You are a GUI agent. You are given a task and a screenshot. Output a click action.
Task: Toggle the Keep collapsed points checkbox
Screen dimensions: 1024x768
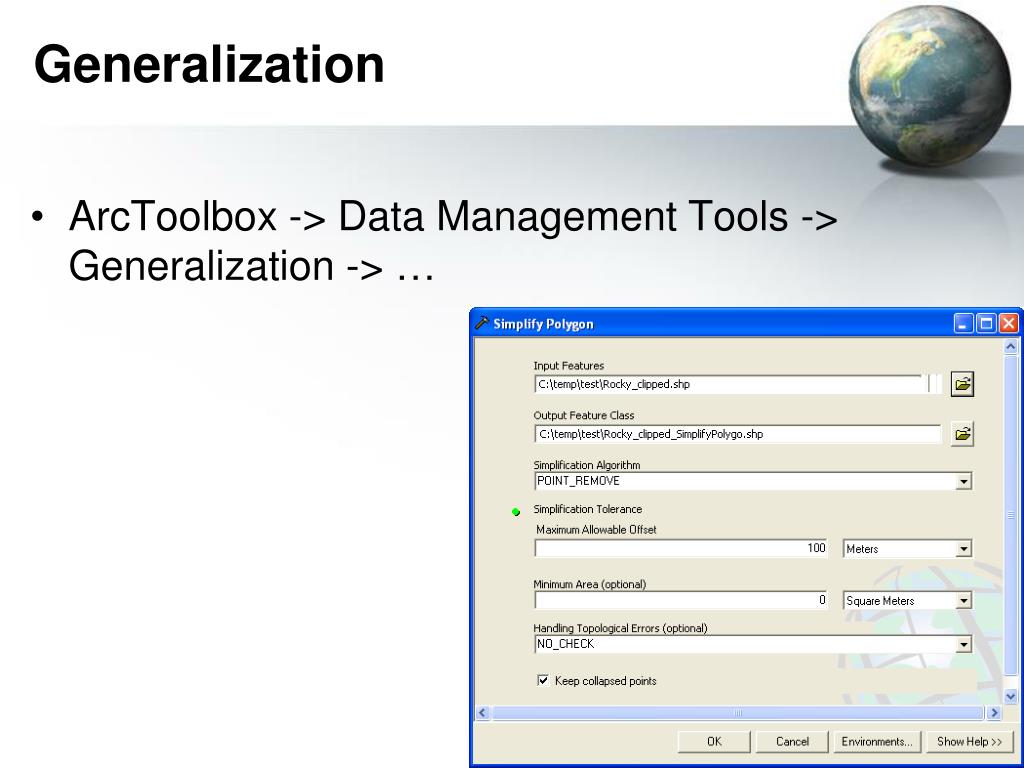(x=543, y=680)
